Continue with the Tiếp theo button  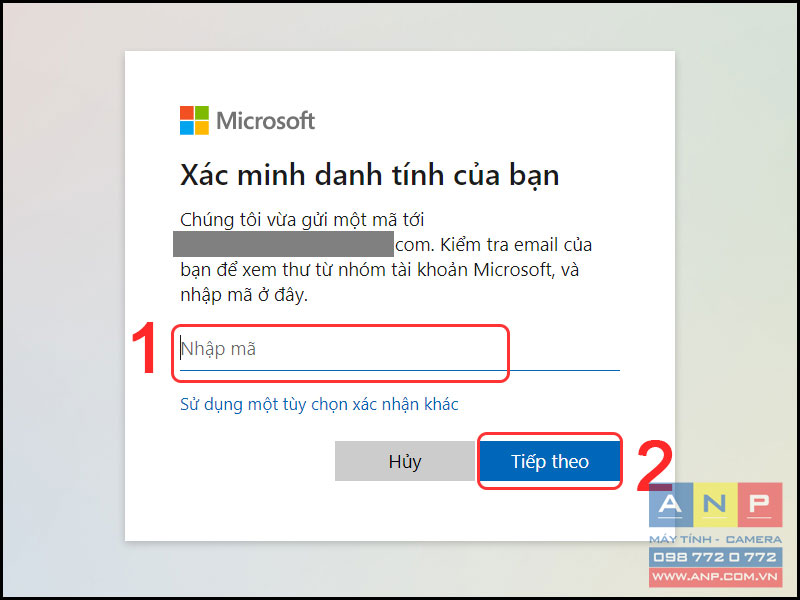point(549,461)
